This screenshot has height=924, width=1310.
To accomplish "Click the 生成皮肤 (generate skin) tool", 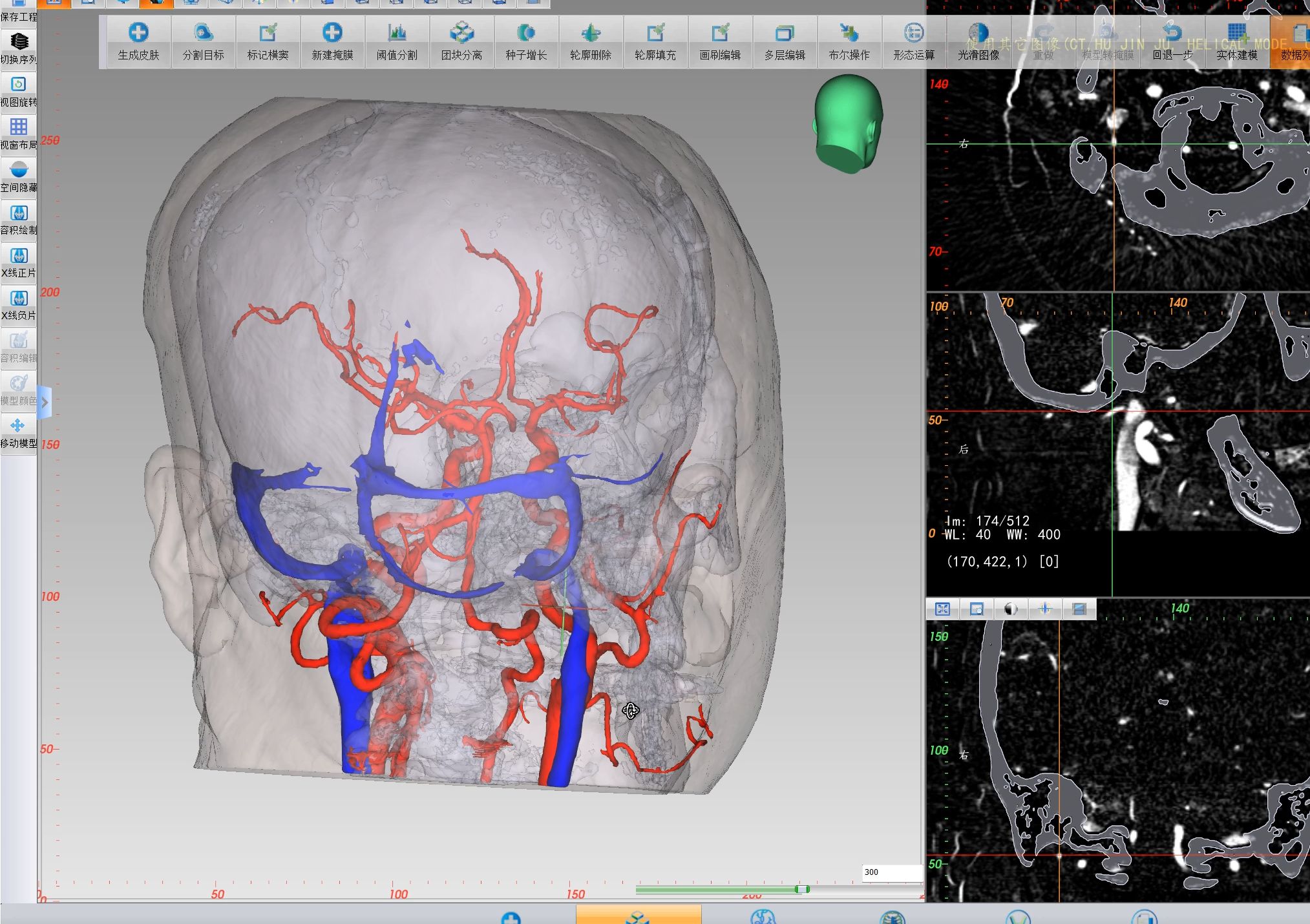I will pos(138,41).
